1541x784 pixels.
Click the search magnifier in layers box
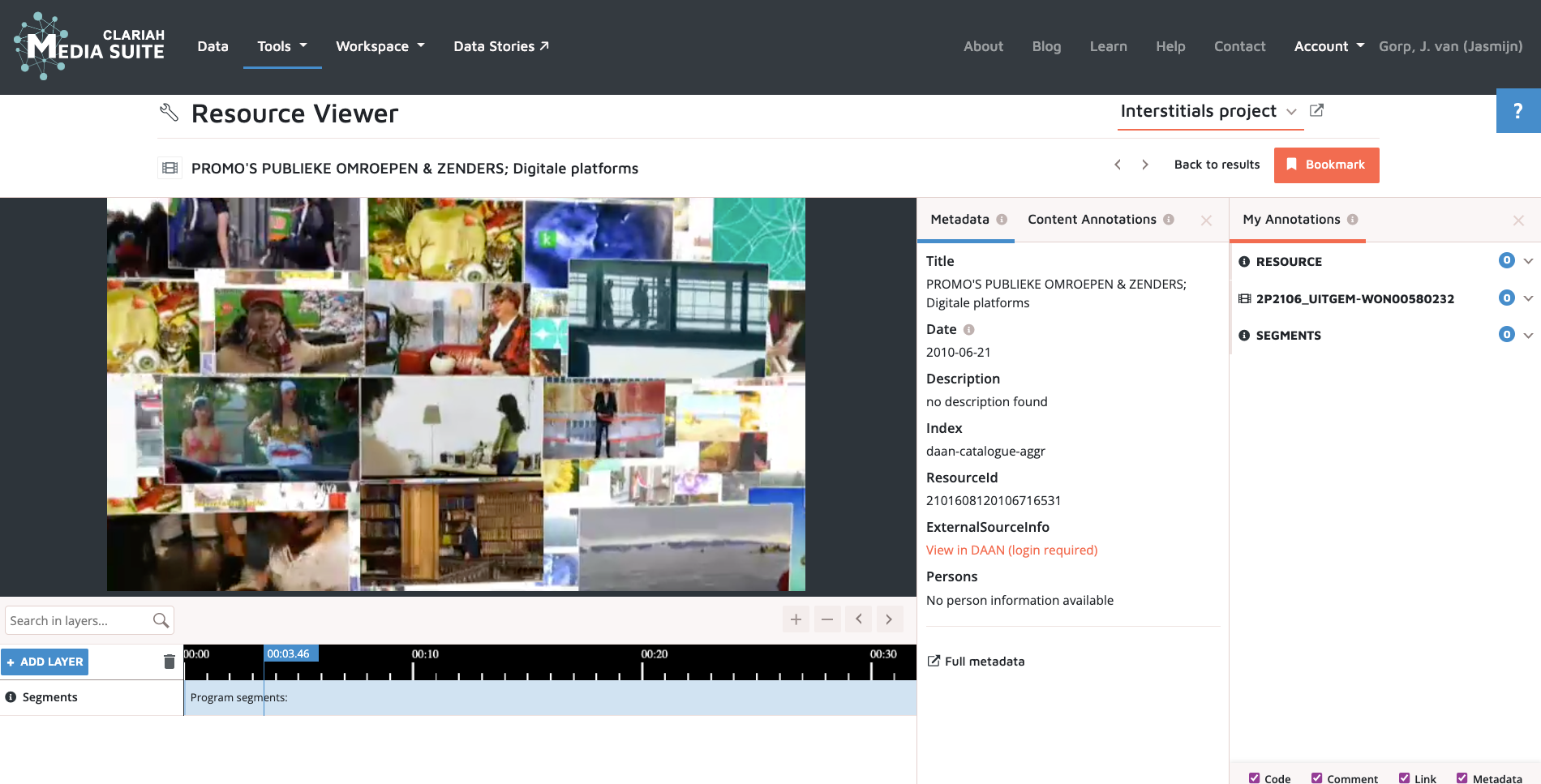(161, 620)
